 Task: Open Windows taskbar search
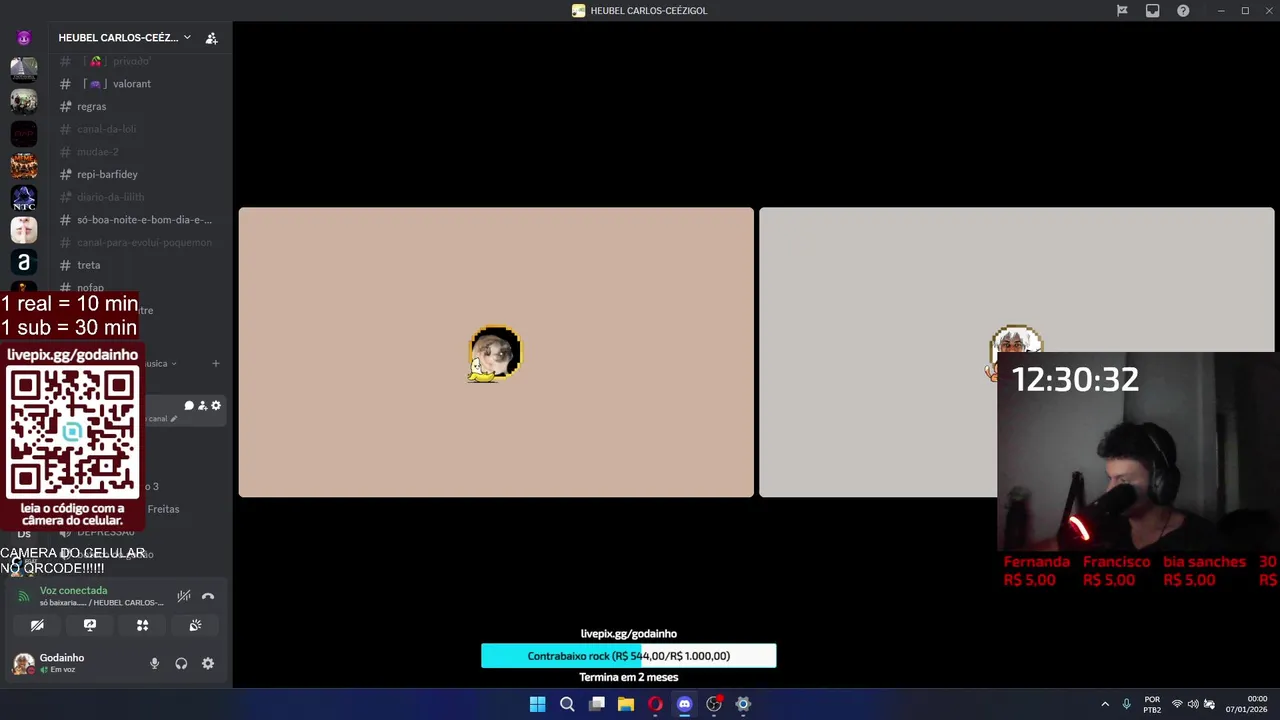click(567, 704)
